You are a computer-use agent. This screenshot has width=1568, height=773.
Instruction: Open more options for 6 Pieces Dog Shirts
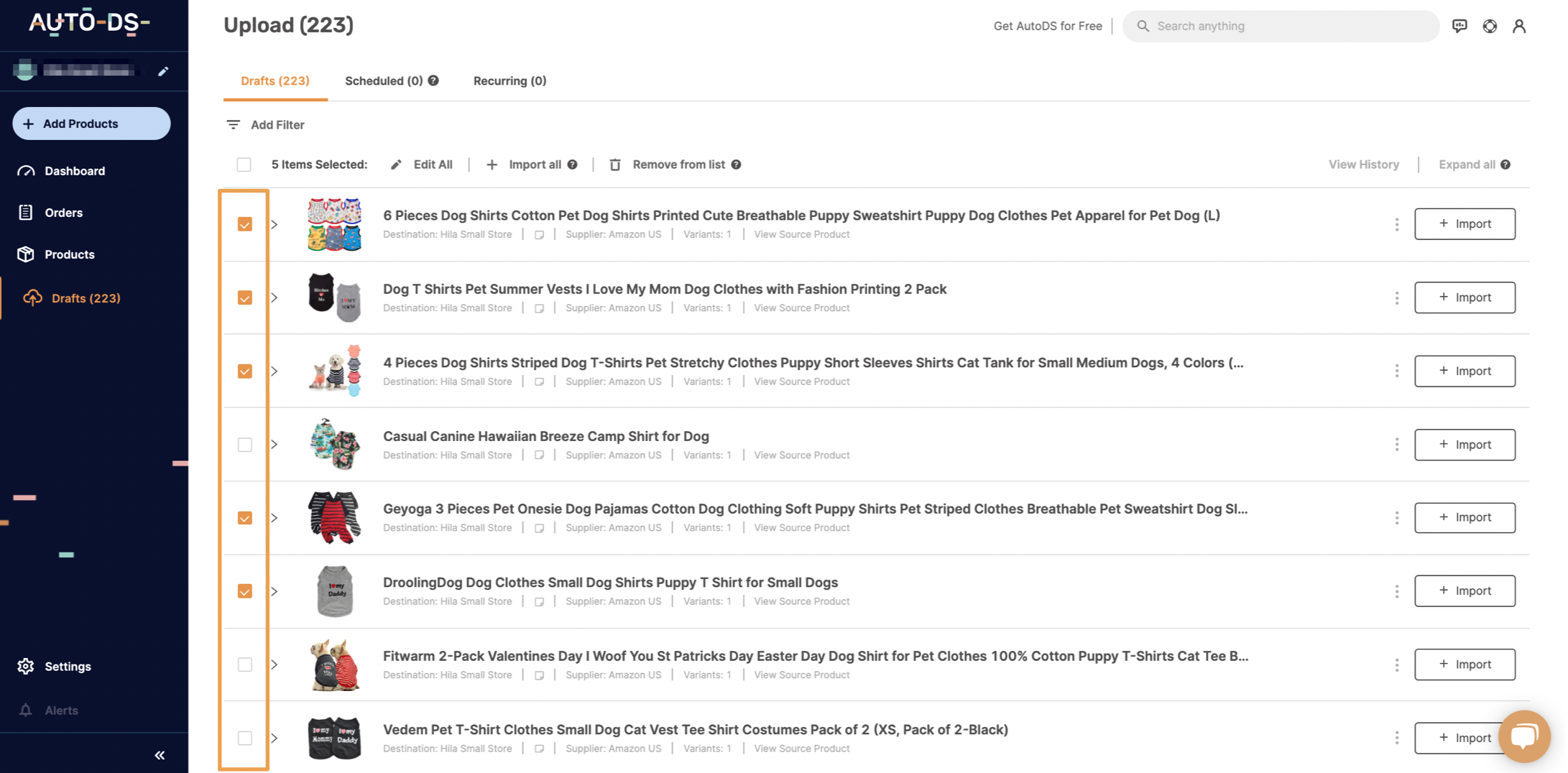[x=1397, y=224]
